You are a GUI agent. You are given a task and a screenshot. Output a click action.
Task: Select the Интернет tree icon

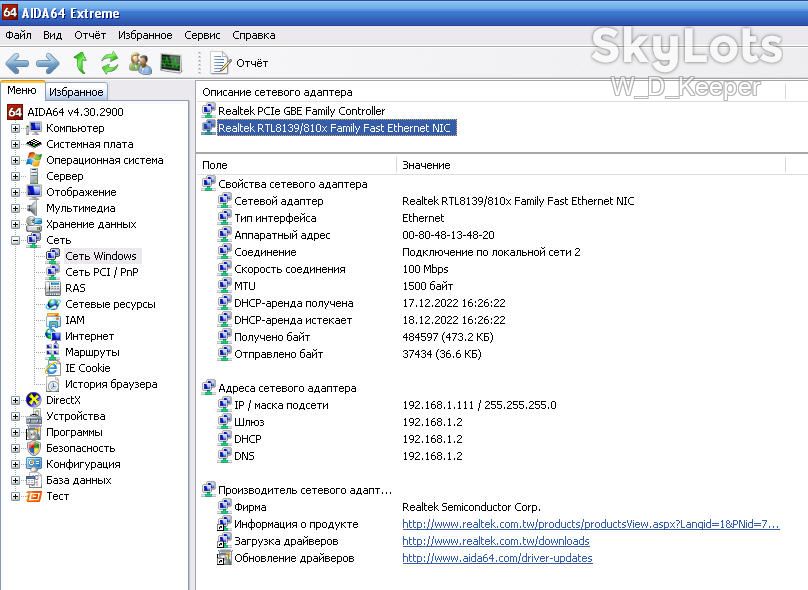pyautogui.click(x=53, y=336)
